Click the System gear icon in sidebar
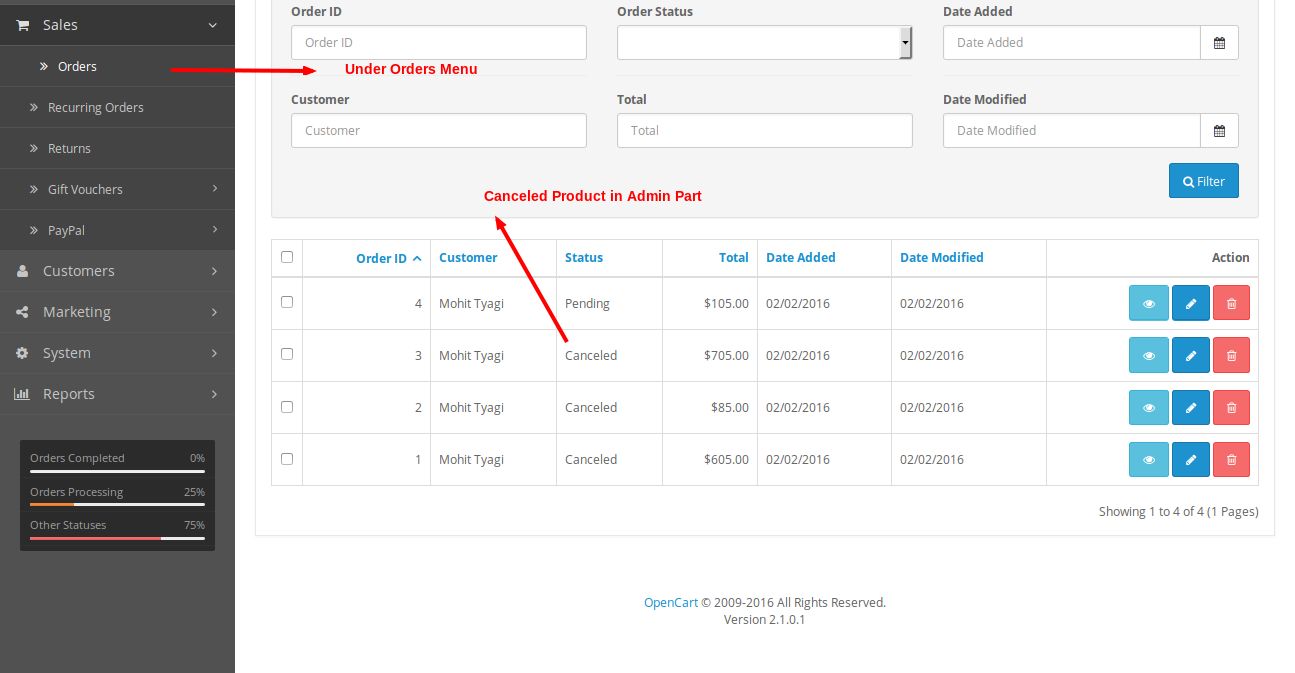This screenshot has width=1295, height=673. (22, 353)
